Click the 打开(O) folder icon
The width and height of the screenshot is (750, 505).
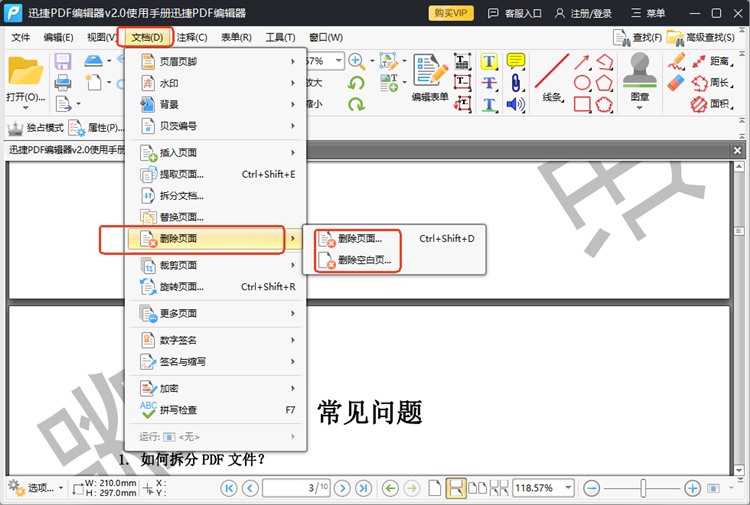[x=26, y=72]
